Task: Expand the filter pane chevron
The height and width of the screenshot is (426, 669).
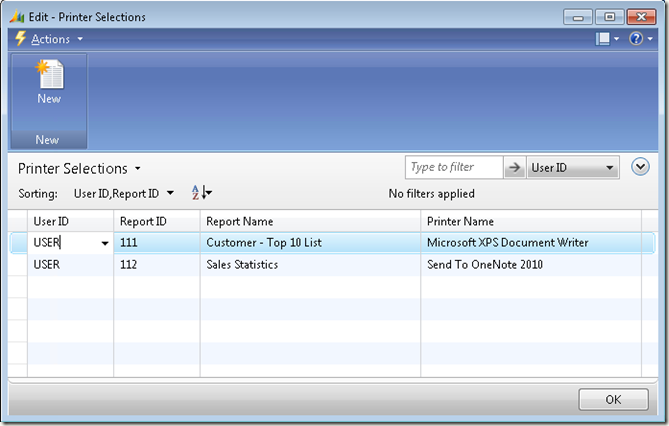Action: coord(642,168)
